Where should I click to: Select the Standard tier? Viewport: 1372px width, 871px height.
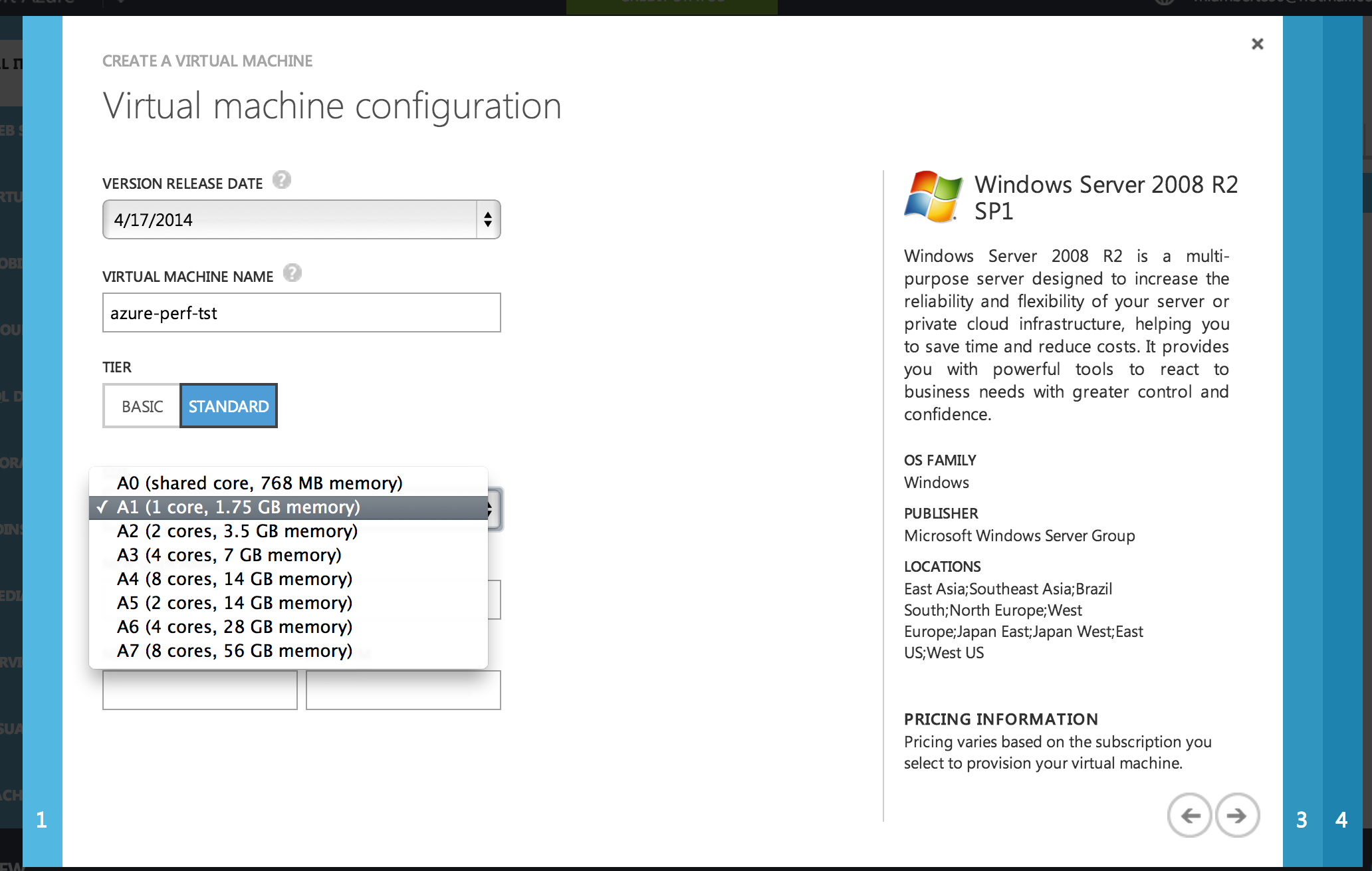[x=229, y=406]
